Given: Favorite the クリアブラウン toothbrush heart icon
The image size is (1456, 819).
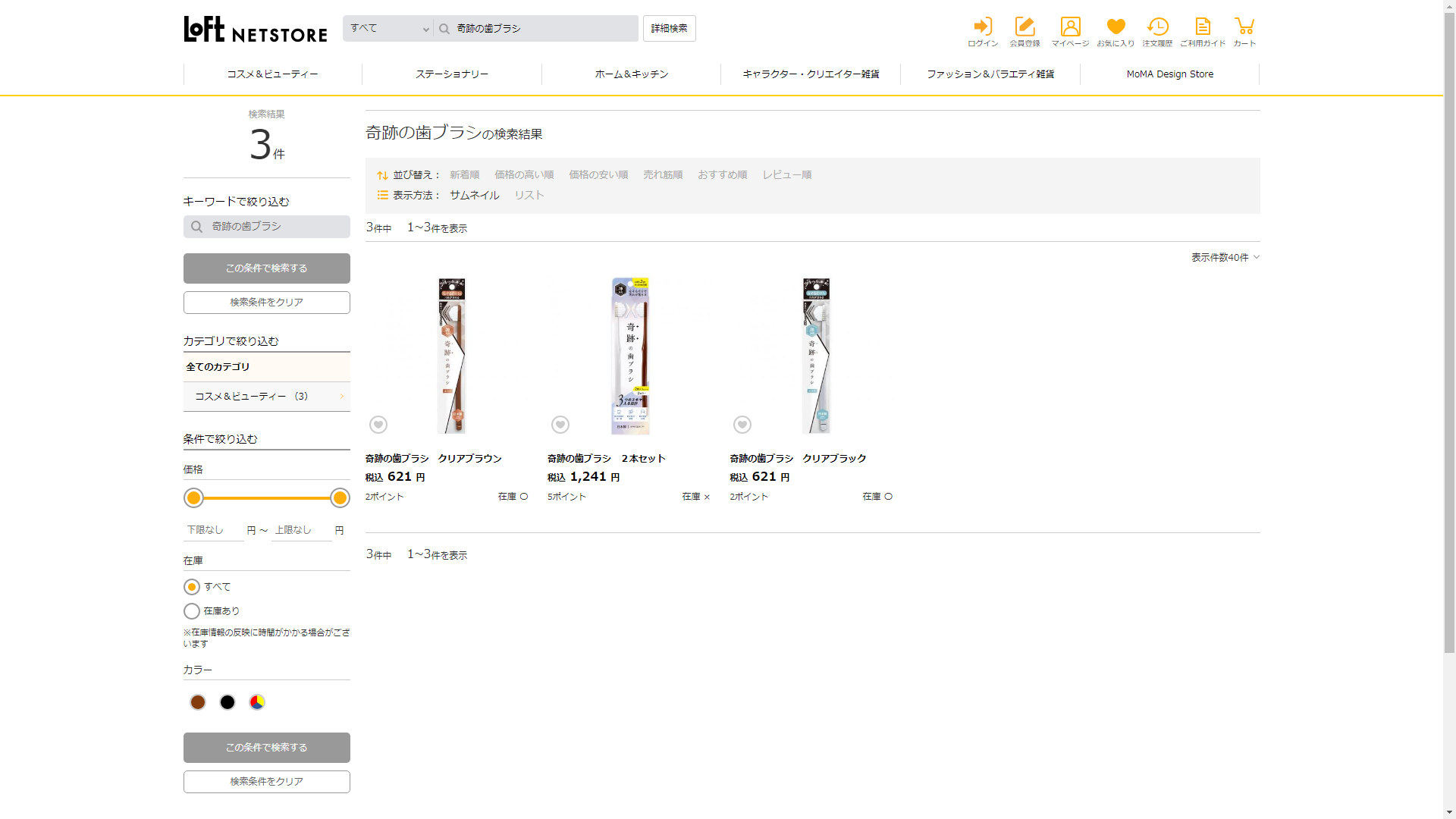Looking at the screenshot, I should click(x=378, y=425).
